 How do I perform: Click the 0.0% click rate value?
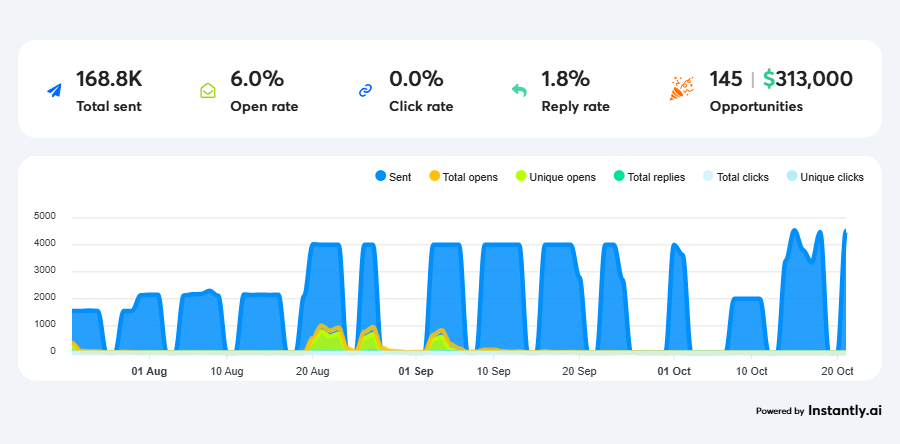[416, 79]
